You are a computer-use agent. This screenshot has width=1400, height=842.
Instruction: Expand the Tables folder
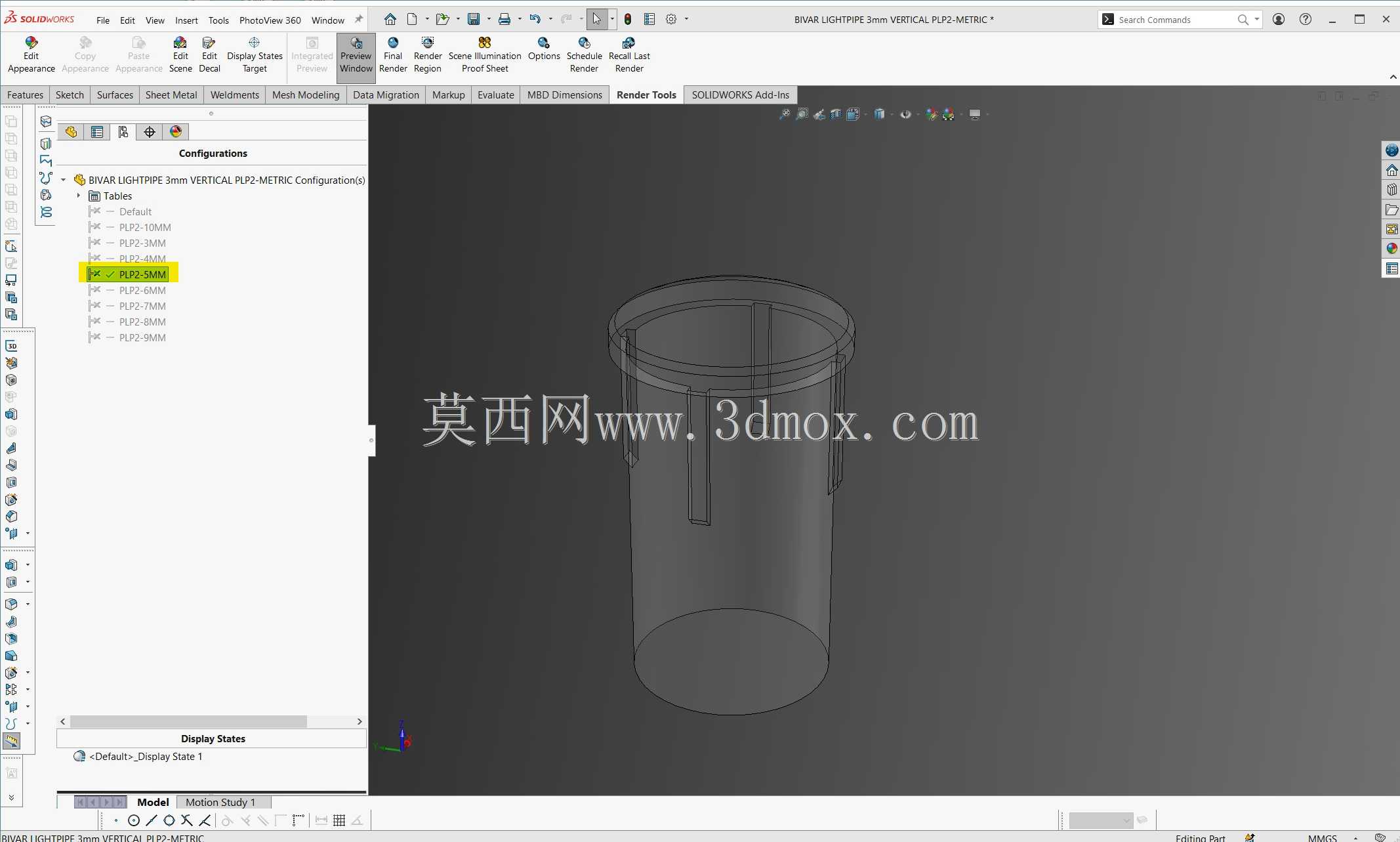[79, 196]
